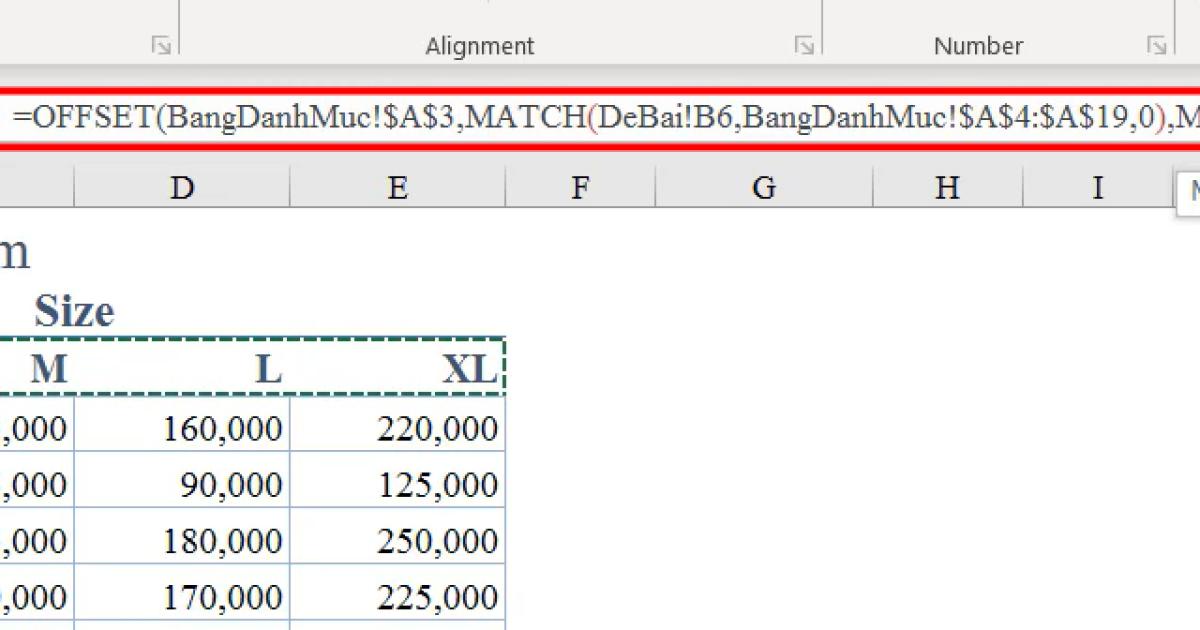Click the Alignment group label
The height and width of the screenshot is (630, 1200).
[480, 45]
